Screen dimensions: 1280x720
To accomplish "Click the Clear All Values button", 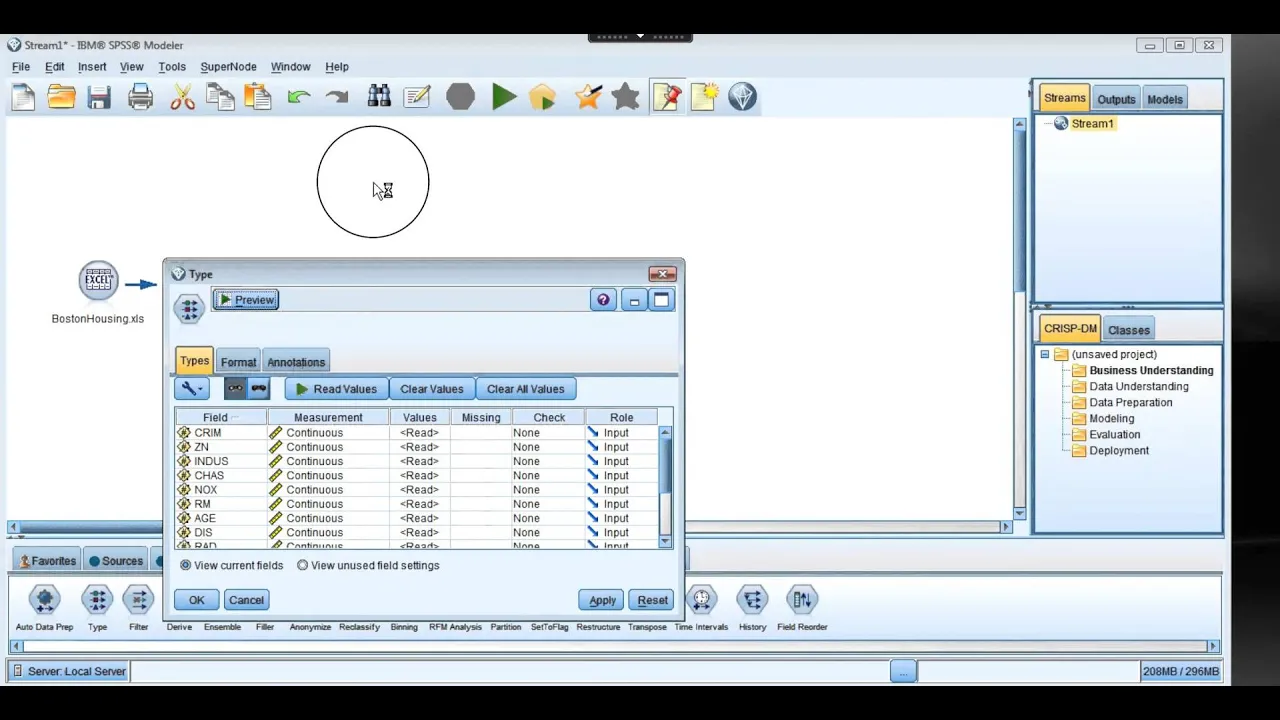I will coord(526,389).
